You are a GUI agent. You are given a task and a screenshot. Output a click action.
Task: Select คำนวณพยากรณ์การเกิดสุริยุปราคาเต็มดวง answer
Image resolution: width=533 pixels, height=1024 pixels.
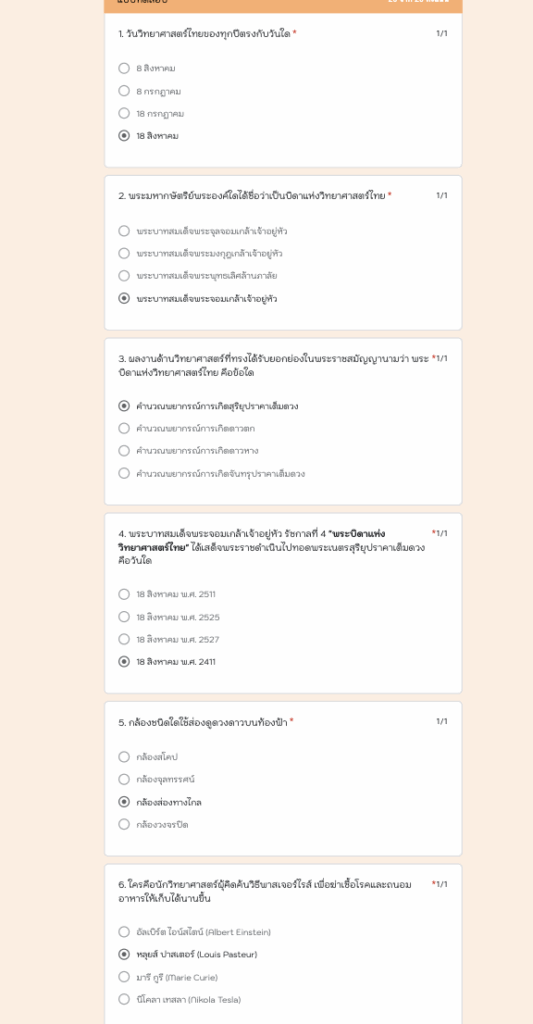tap(124, 406)
